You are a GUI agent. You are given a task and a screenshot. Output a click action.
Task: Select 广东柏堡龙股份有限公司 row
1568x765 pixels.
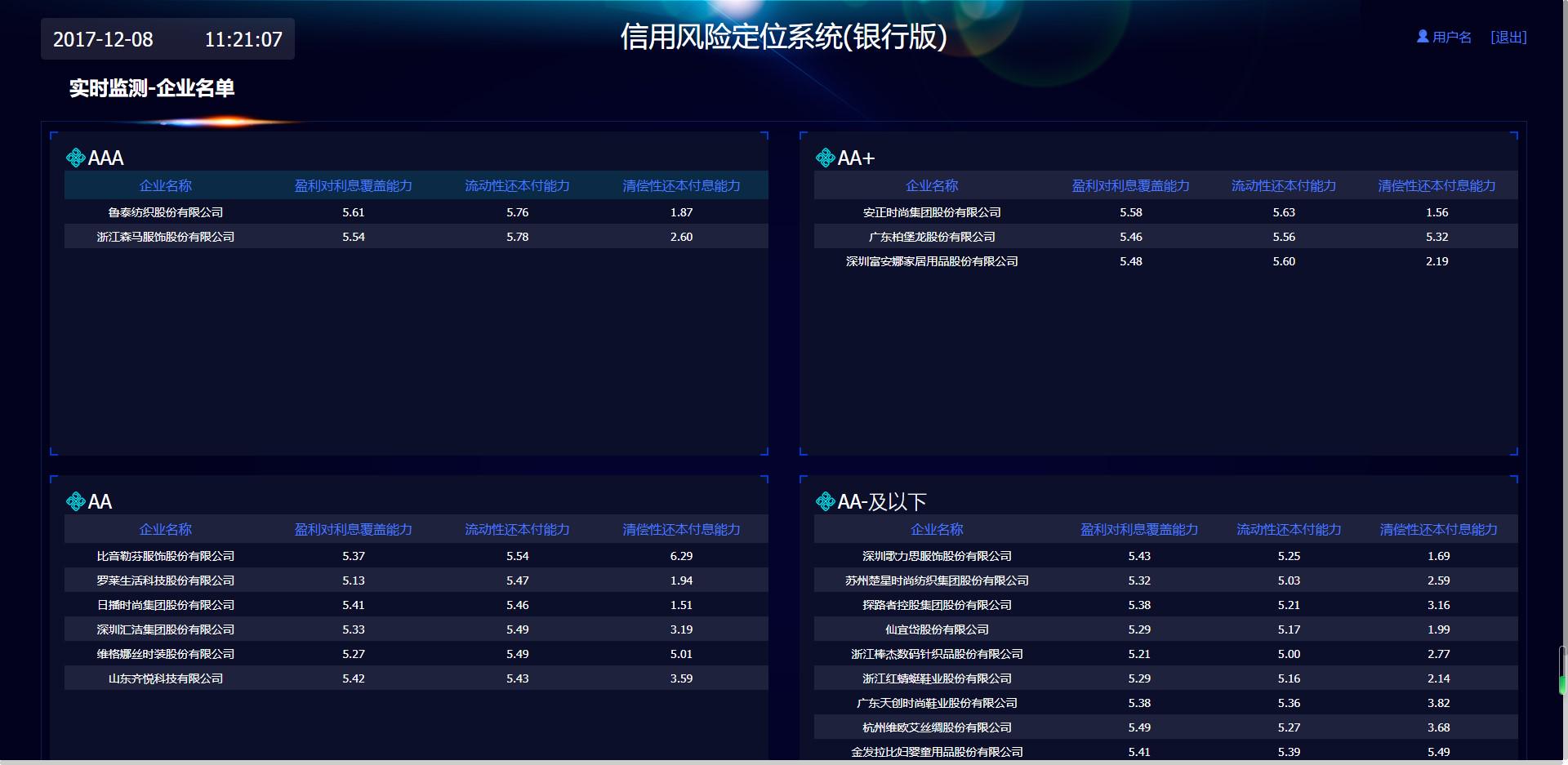[1166, 237]
